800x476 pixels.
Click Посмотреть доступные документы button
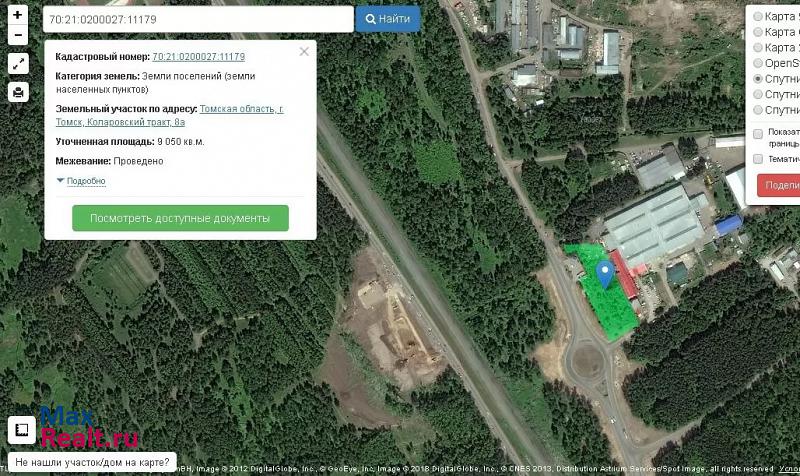[180, 218]
